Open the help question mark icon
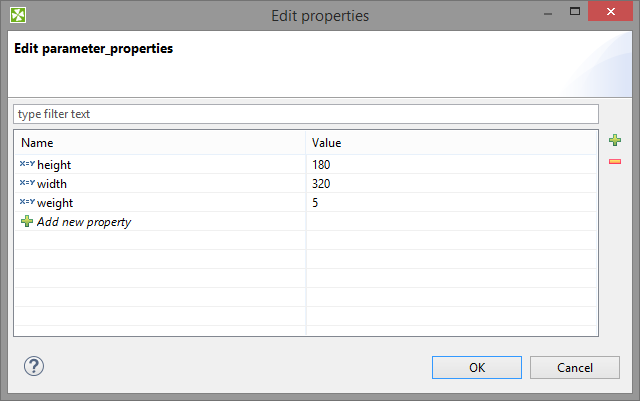 click(34, 366)
